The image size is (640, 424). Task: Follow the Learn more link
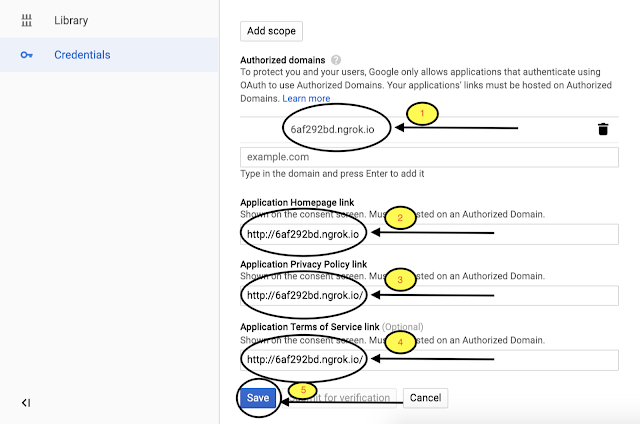pos(306,99)
